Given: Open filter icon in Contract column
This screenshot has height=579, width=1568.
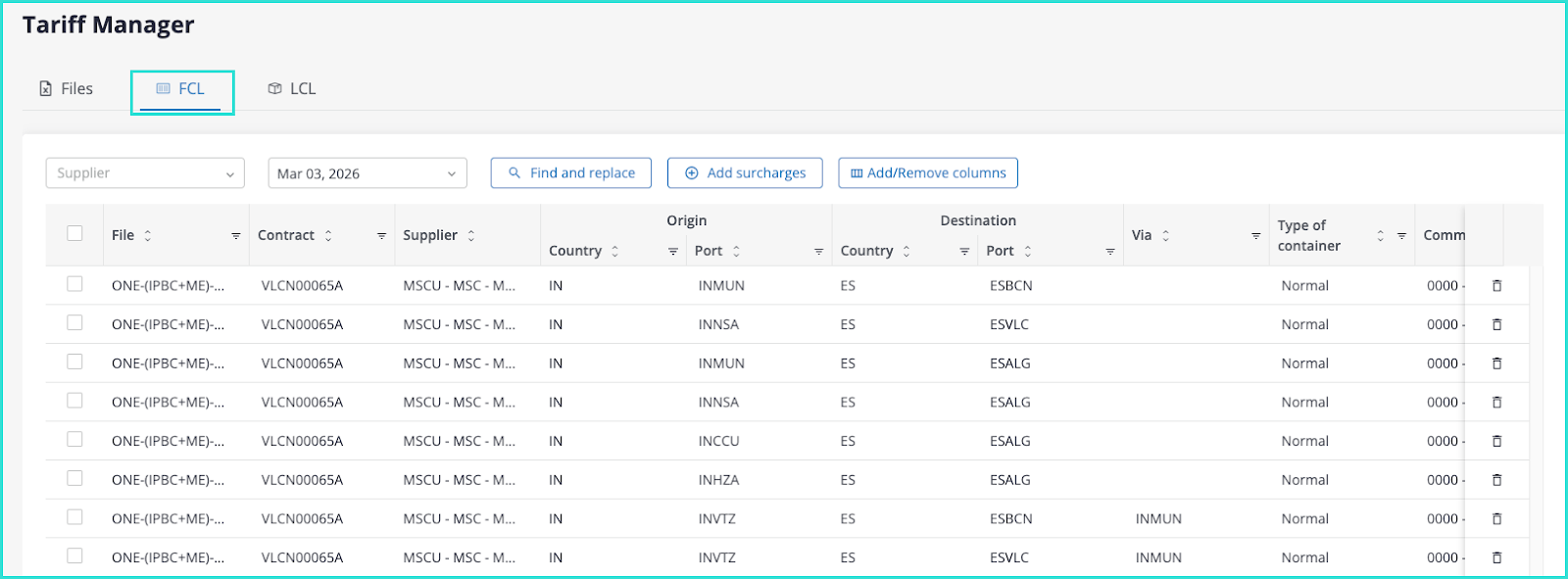Looking at the screenshot, I should point(381,236).
